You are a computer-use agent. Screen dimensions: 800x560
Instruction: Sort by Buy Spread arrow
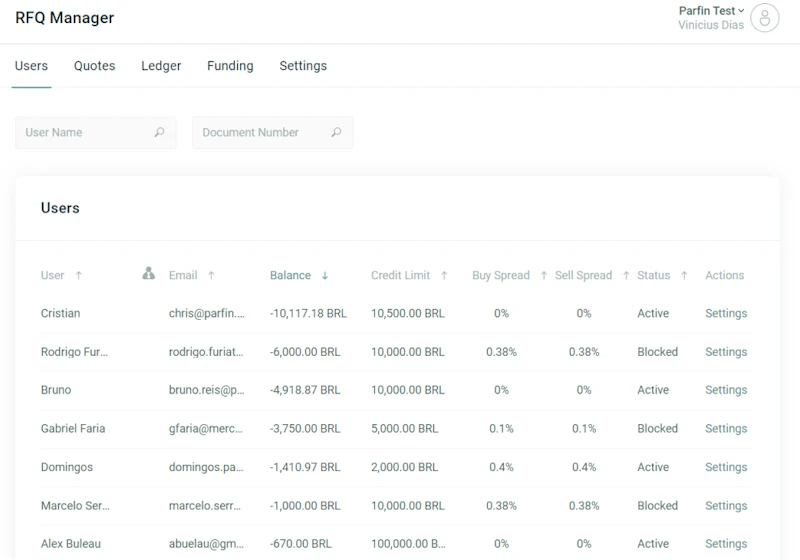tap(544, 275)
